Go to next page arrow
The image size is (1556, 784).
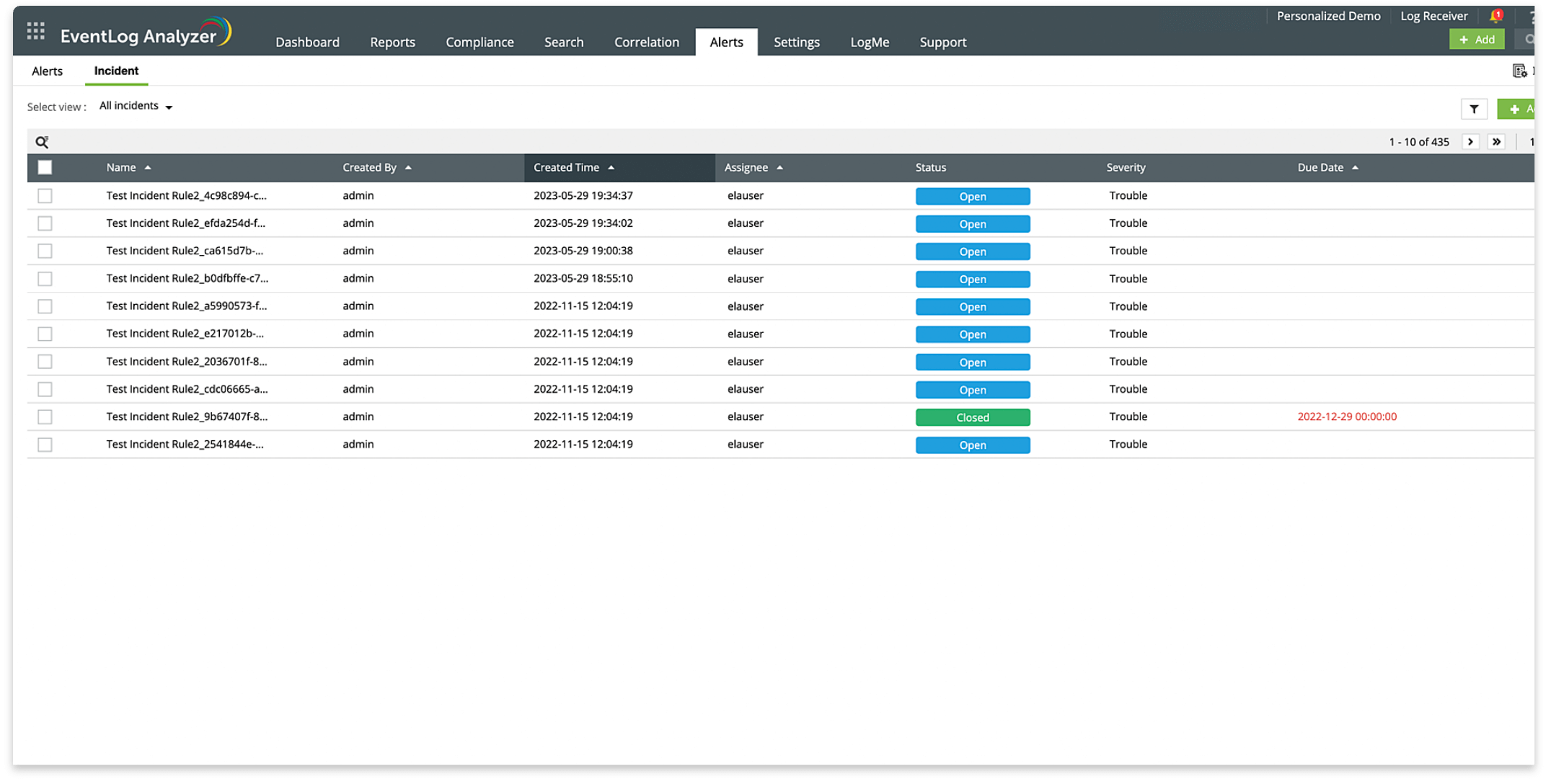tap(1470, 142)
